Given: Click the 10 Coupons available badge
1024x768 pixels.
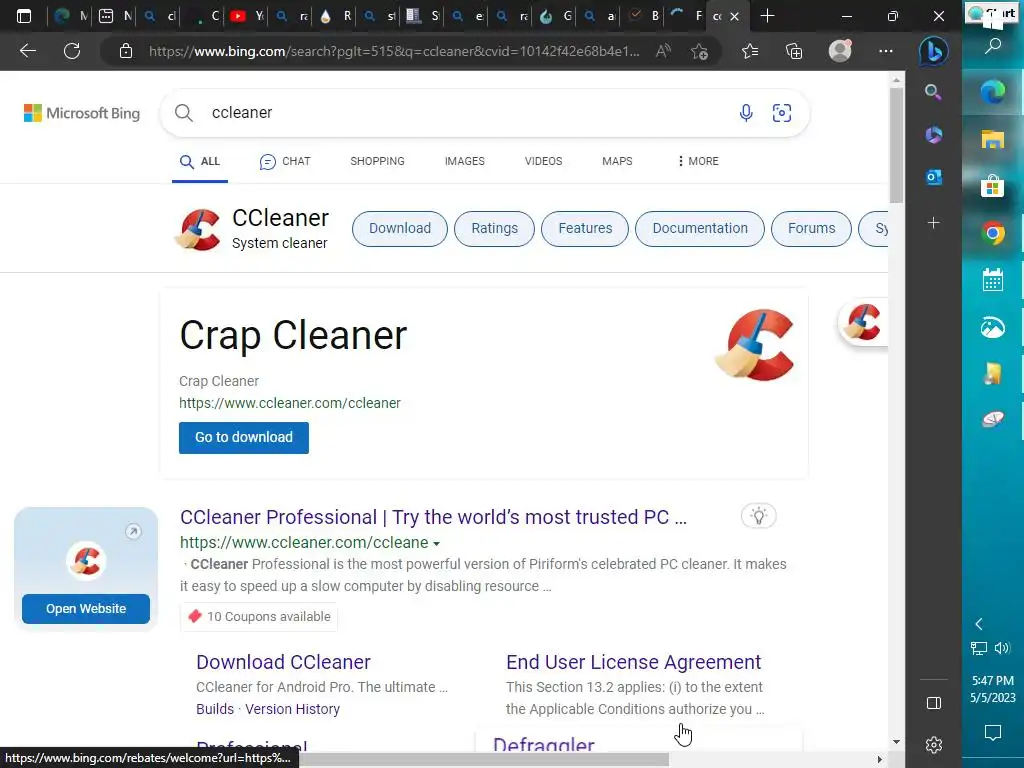Looking at the screenshot, I should click(259, 616).
